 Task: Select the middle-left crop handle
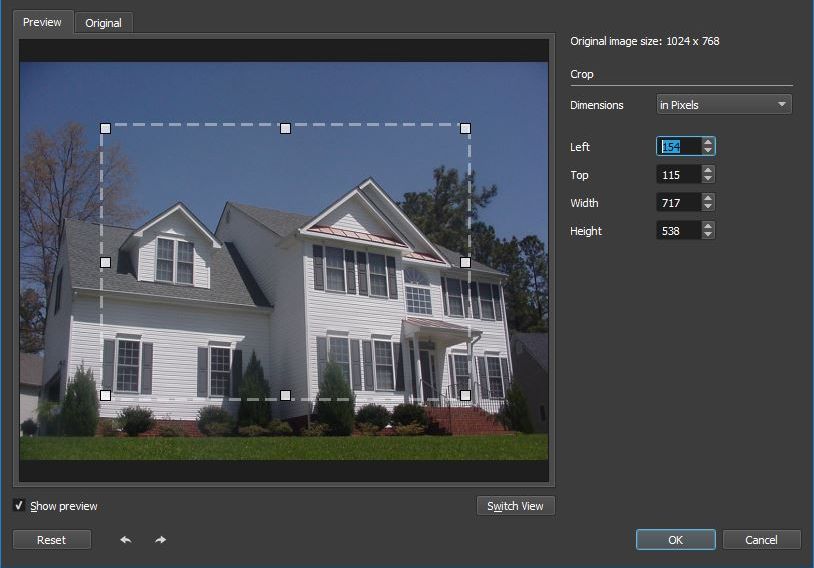tap(105, 262)
